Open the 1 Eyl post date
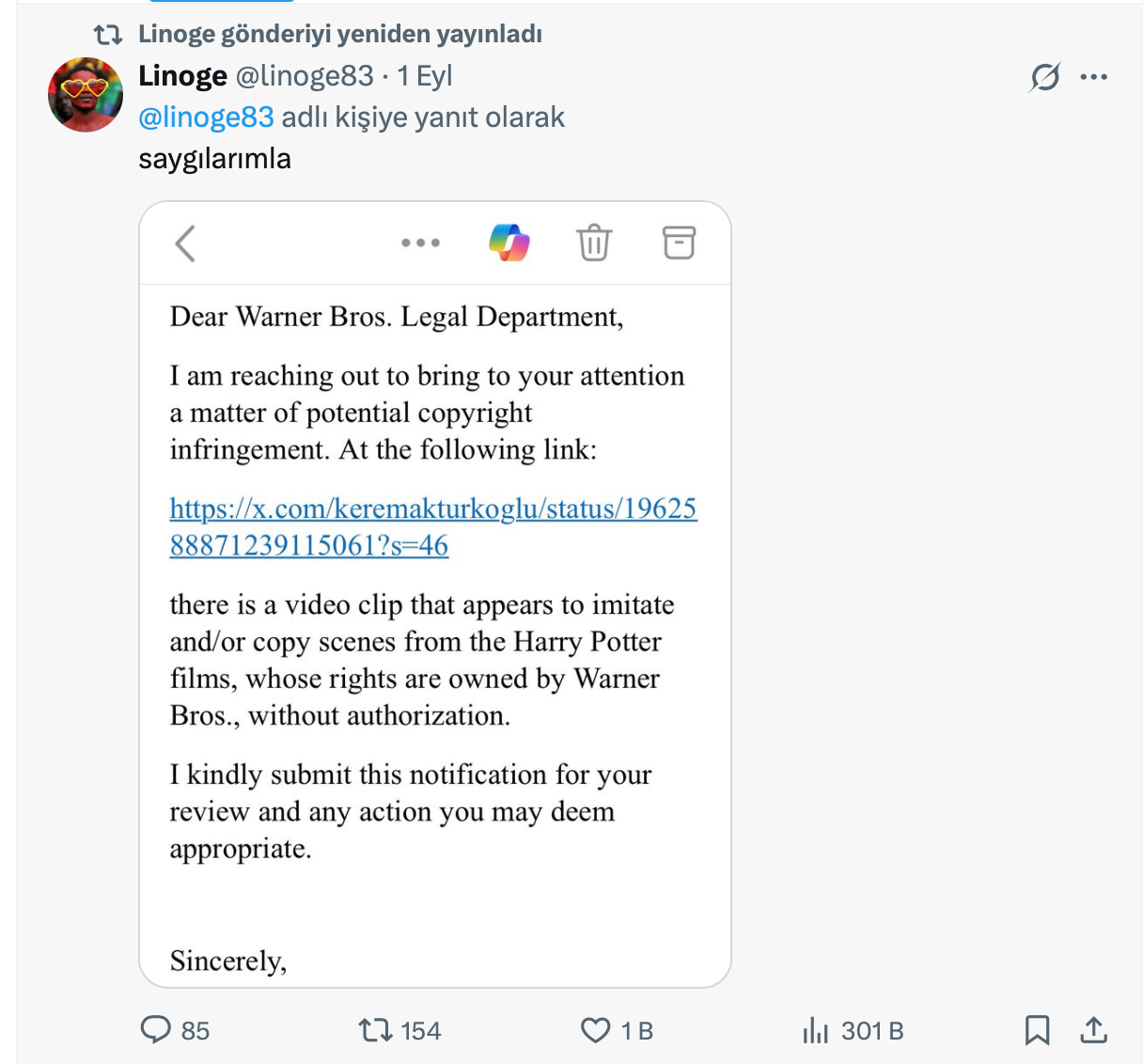Screen dimensions: 1143x1064 [425, 76]
